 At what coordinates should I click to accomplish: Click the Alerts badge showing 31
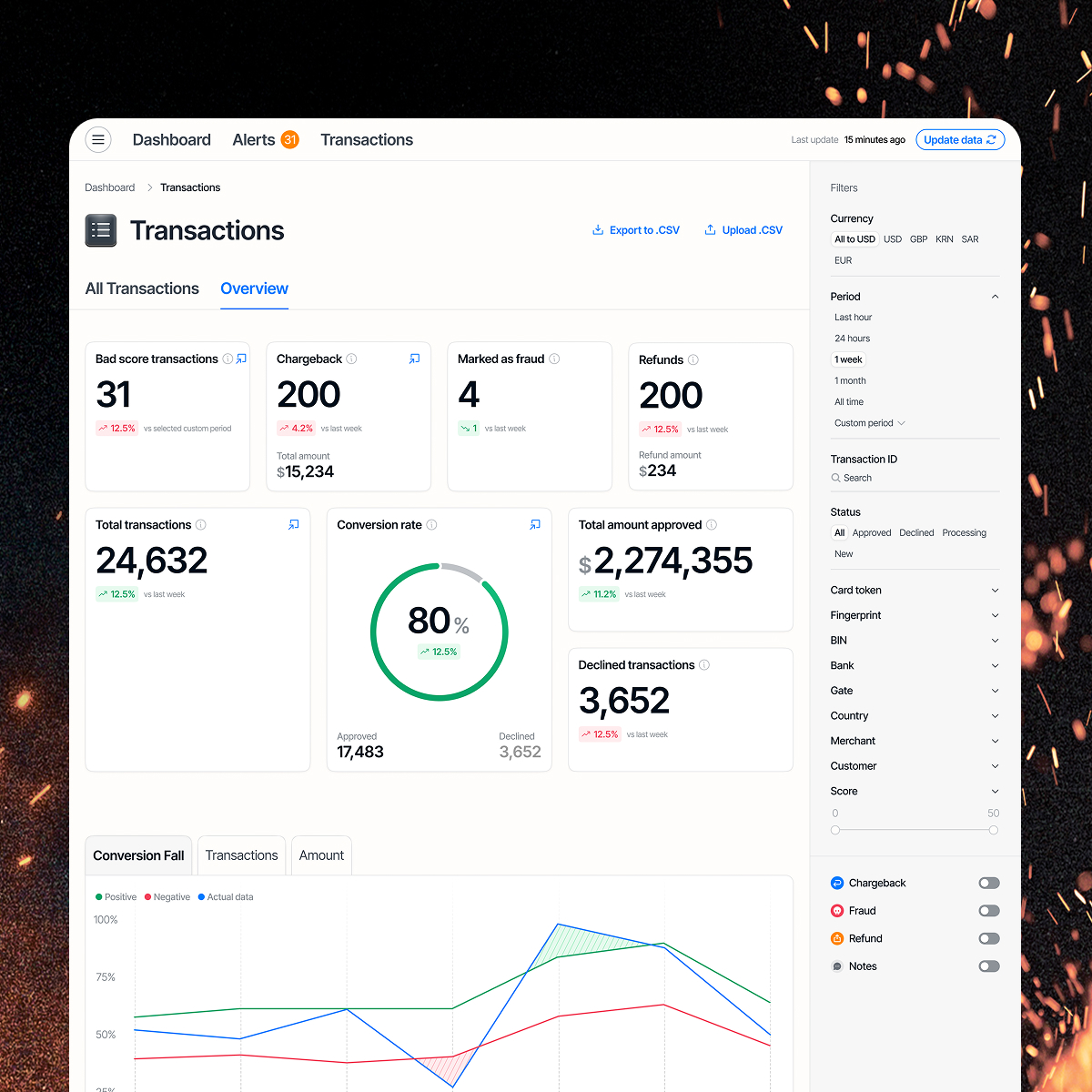[290, 139]
